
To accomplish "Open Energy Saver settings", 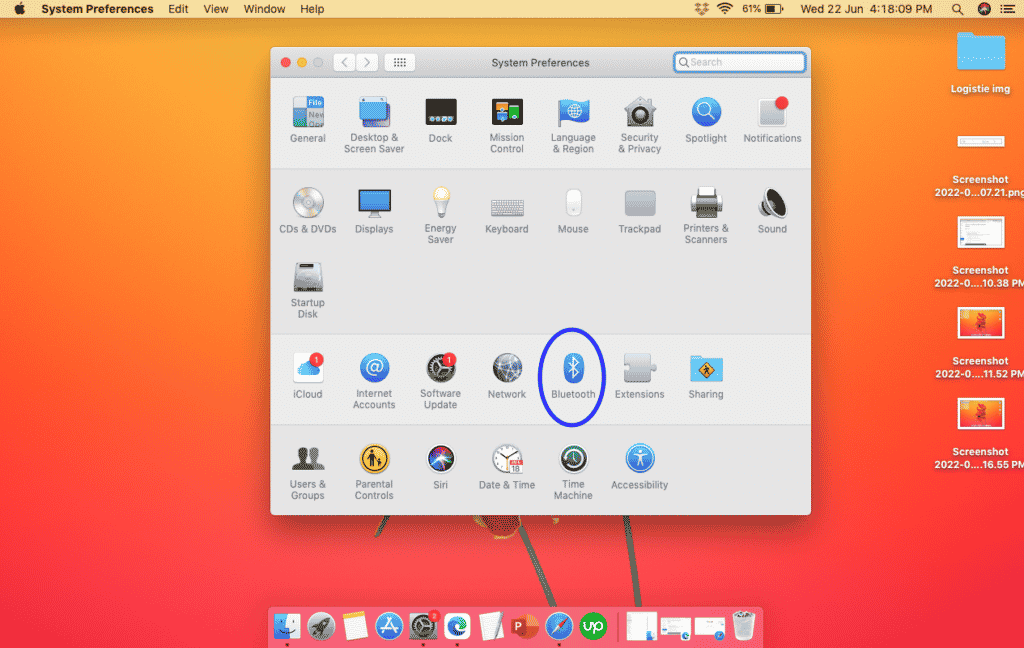I will [441, 216].
